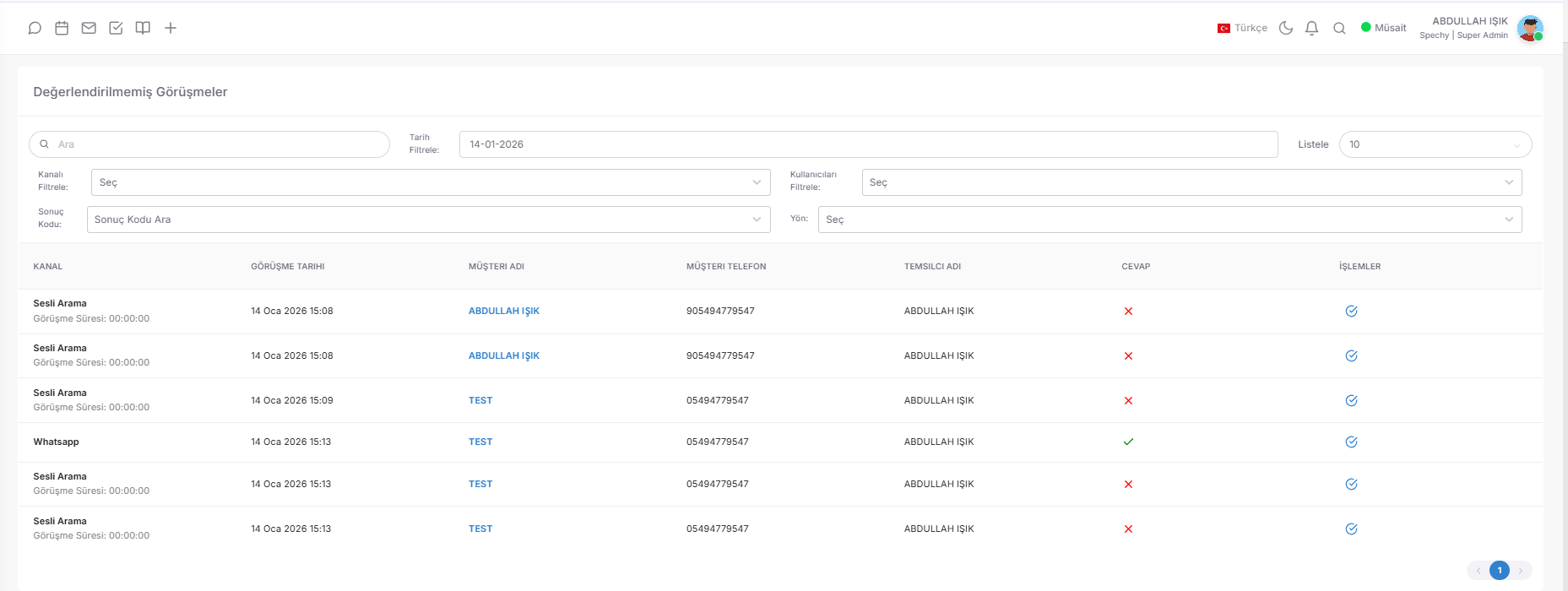Open the chat bubble icon in top bar
1568x591 pixels.
coord(35,28)
